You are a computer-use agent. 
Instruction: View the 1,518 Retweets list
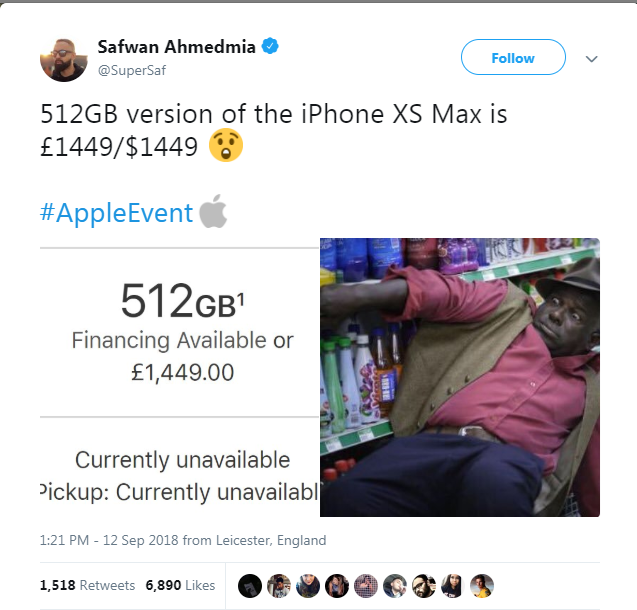pos(87,585)
